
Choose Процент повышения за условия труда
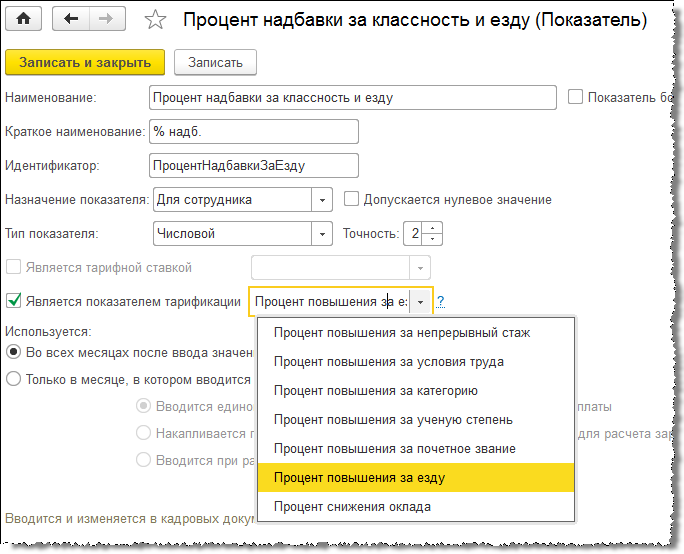pyautogui.click(x=416, y=362)
